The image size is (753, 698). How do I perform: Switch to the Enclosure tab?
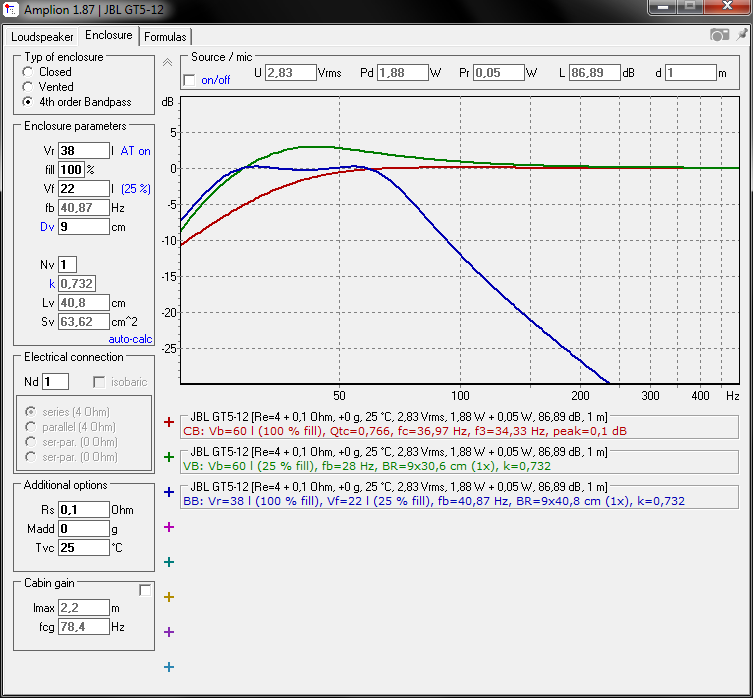[x=109, y=35]
